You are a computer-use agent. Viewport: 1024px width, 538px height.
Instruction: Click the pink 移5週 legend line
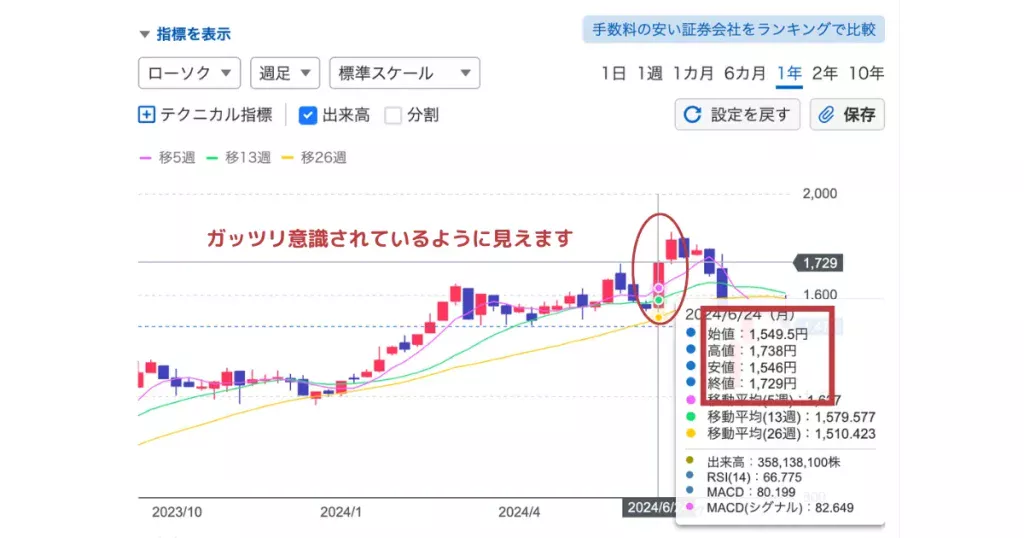click(144, 157)
